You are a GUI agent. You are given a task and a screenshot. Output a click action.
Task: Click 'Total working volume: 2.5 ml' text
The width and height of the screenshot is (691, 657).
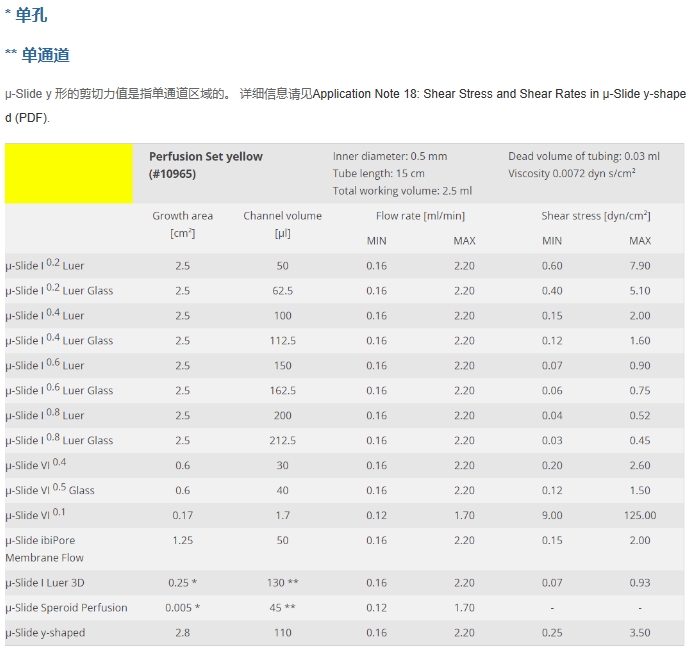[402, 191]
